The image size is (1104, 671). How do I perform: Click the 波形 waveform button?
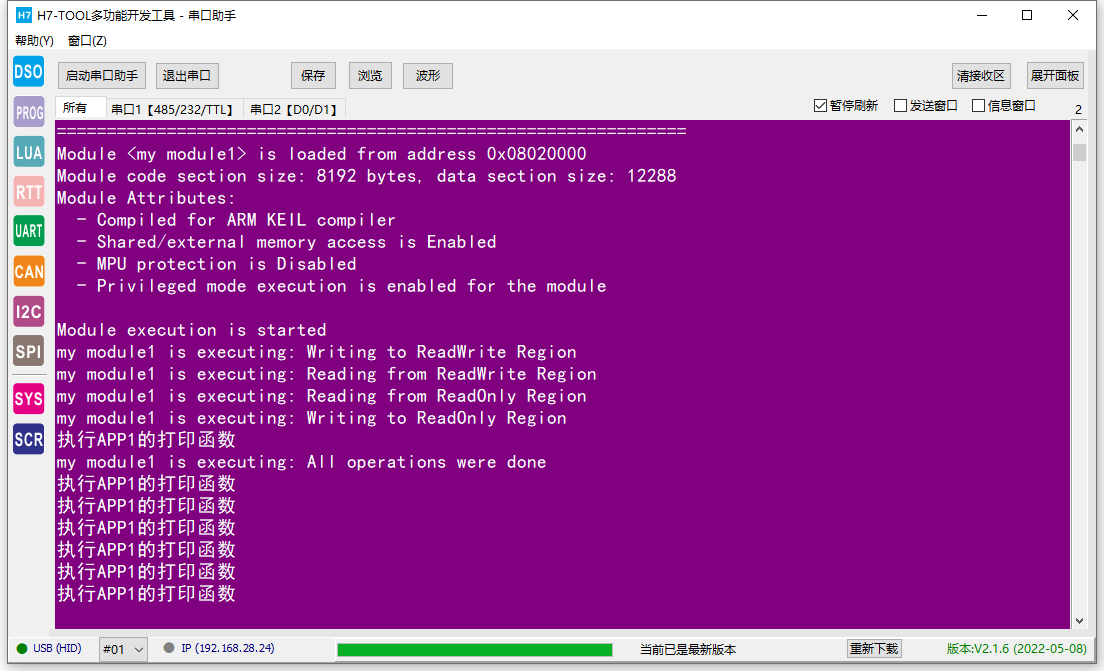pos(427,75)
